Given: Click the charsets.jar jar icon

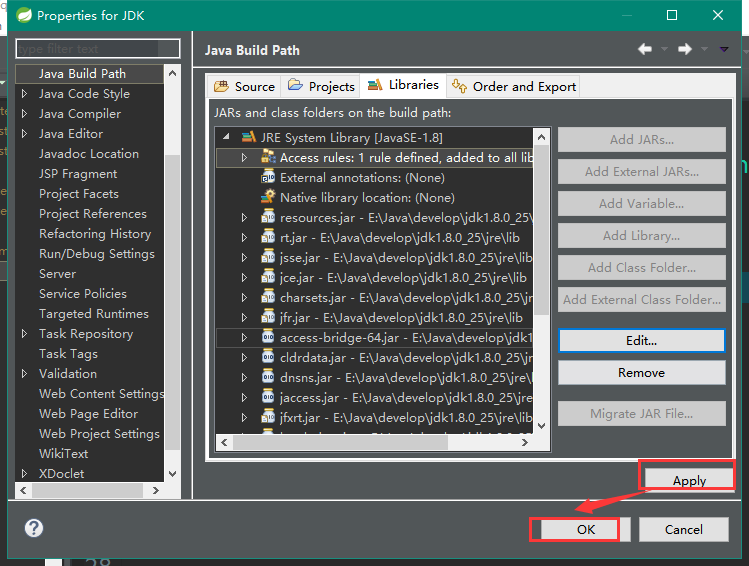Looking at the screenshot, I should coord(268,297).
